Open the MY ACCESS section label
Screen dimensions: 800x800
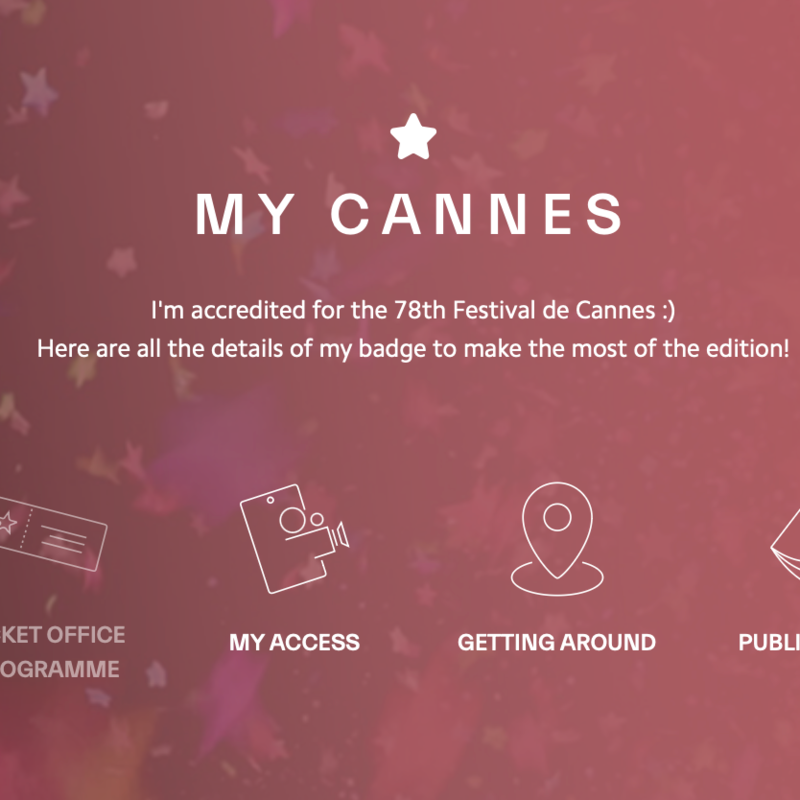pos(294,642)
